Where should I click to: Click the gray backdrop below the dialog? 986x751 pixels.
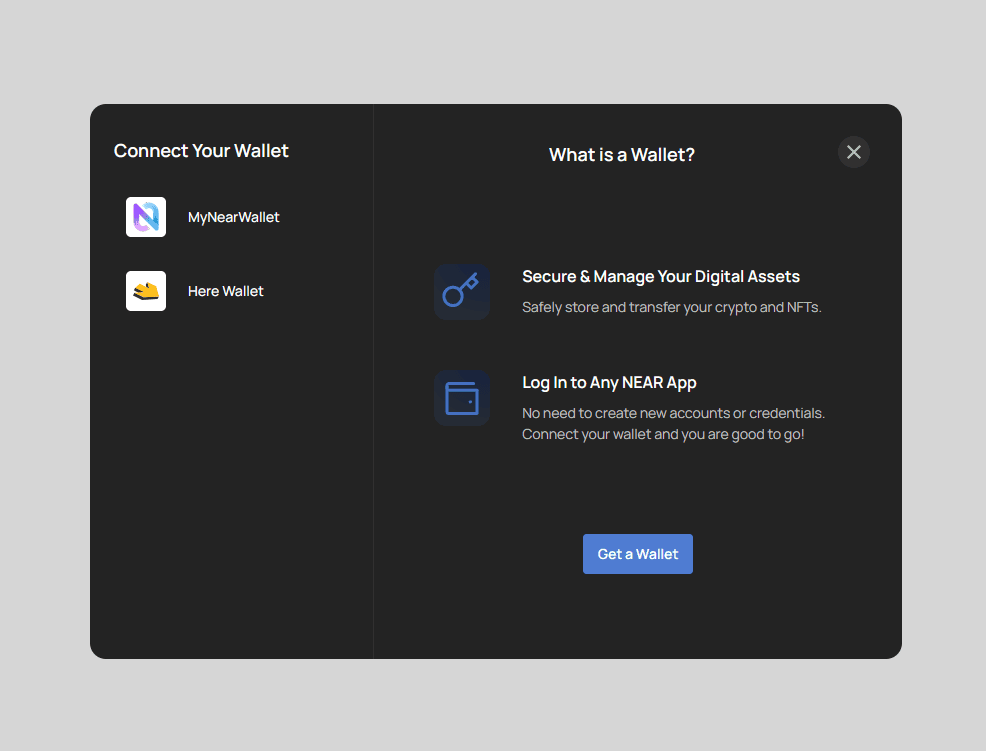pyautogui.click(x=493, y=705)
